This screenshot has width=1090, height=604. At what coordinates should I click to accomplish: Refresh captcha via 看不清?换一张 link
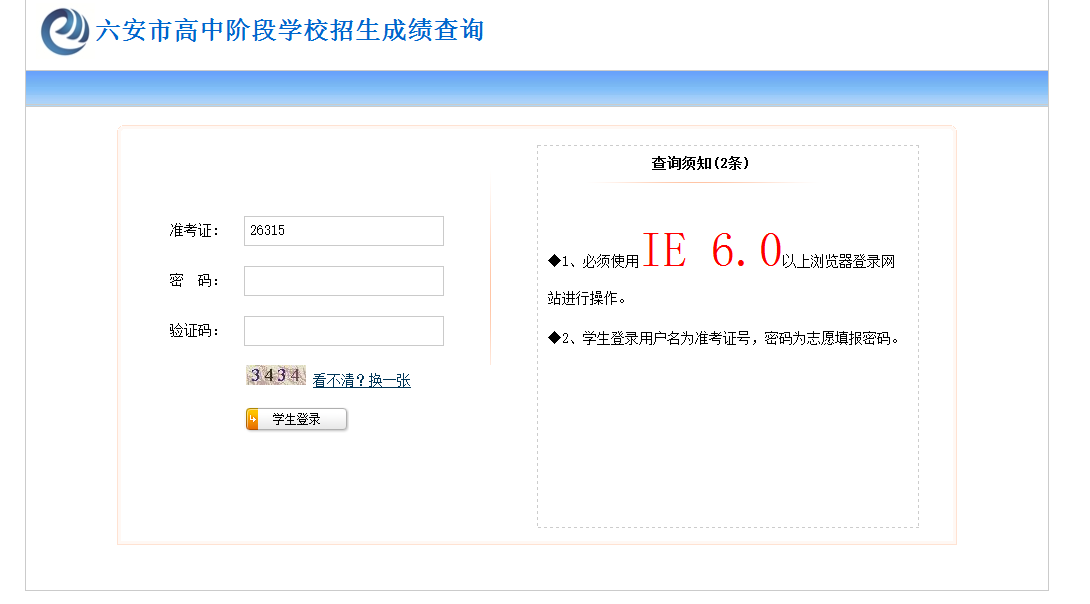tap(361, 380)
